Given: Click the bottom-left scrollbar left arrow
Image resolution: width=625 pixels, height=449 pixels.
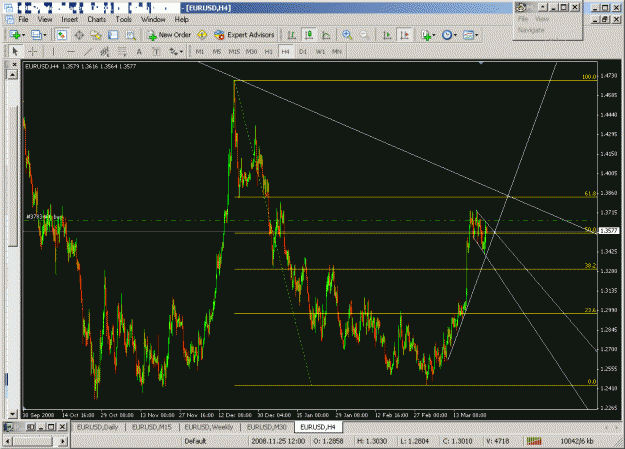Looking at the screenshot, I should tap(8, 441).
